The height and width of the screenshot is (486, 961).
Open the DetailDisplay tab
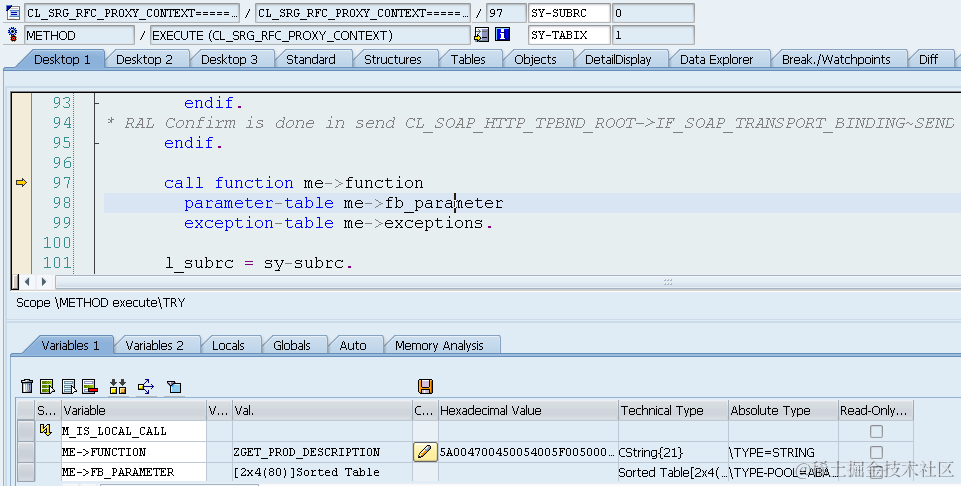coord(618,59)
